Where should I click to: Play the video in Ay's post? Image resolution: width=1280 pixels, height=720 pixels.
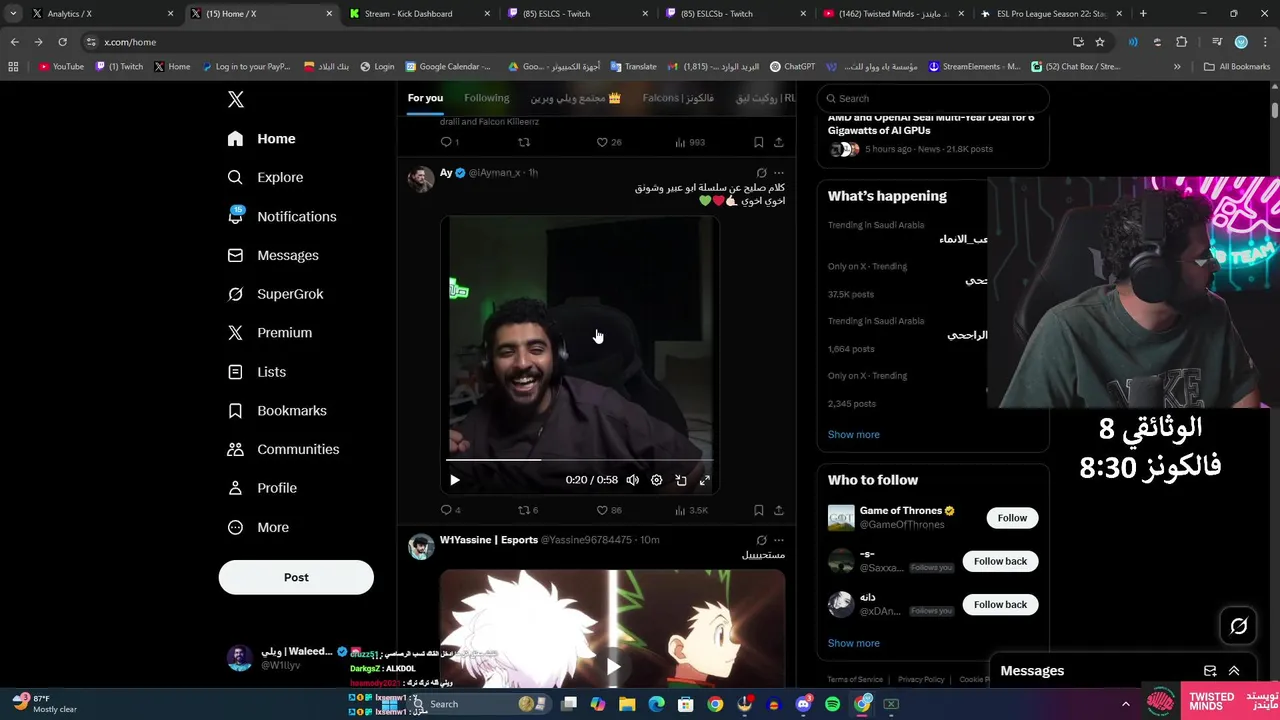tap(454, 480)
